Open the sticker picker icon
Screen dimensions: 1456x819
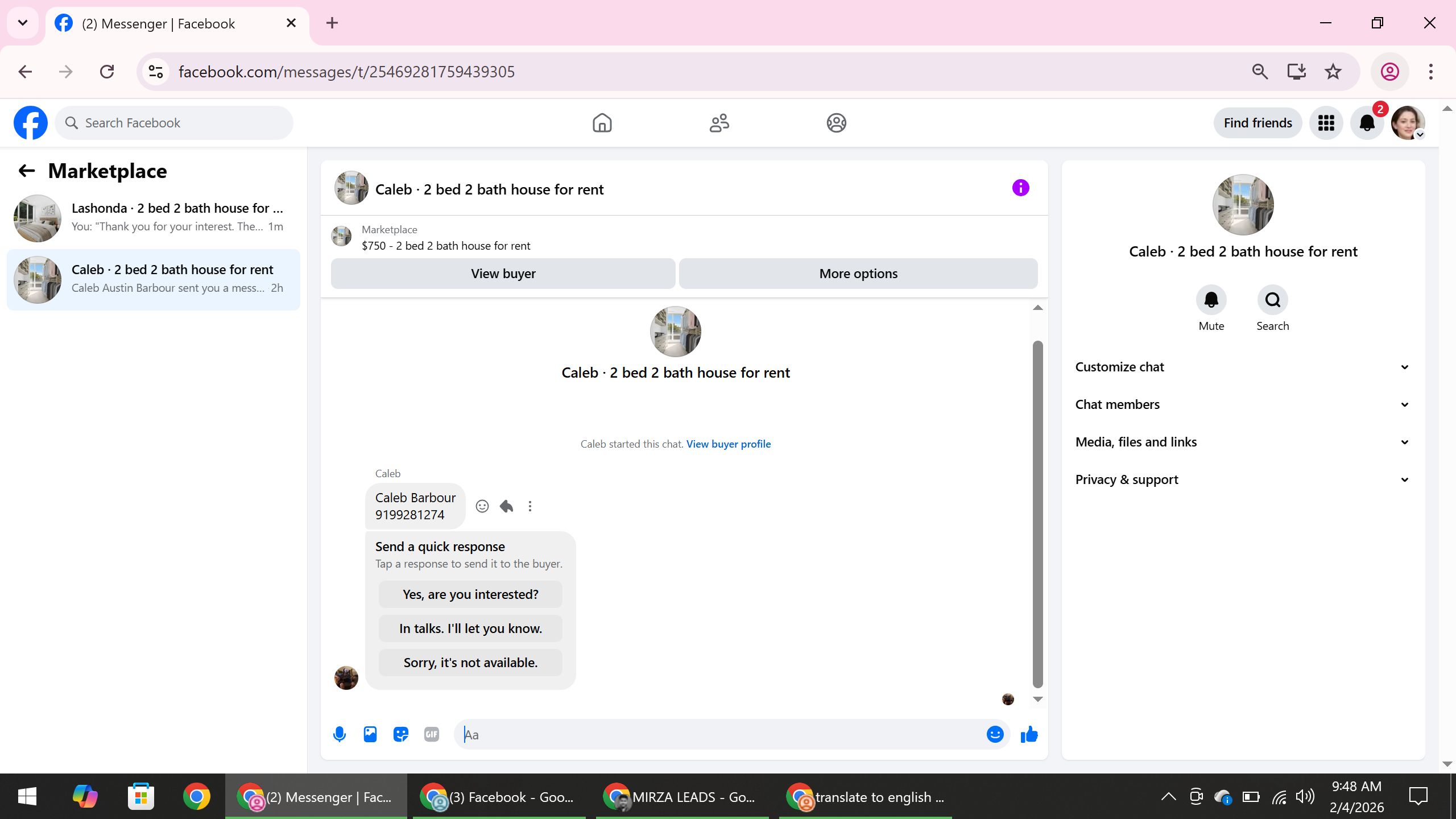[x=401, y=734]
